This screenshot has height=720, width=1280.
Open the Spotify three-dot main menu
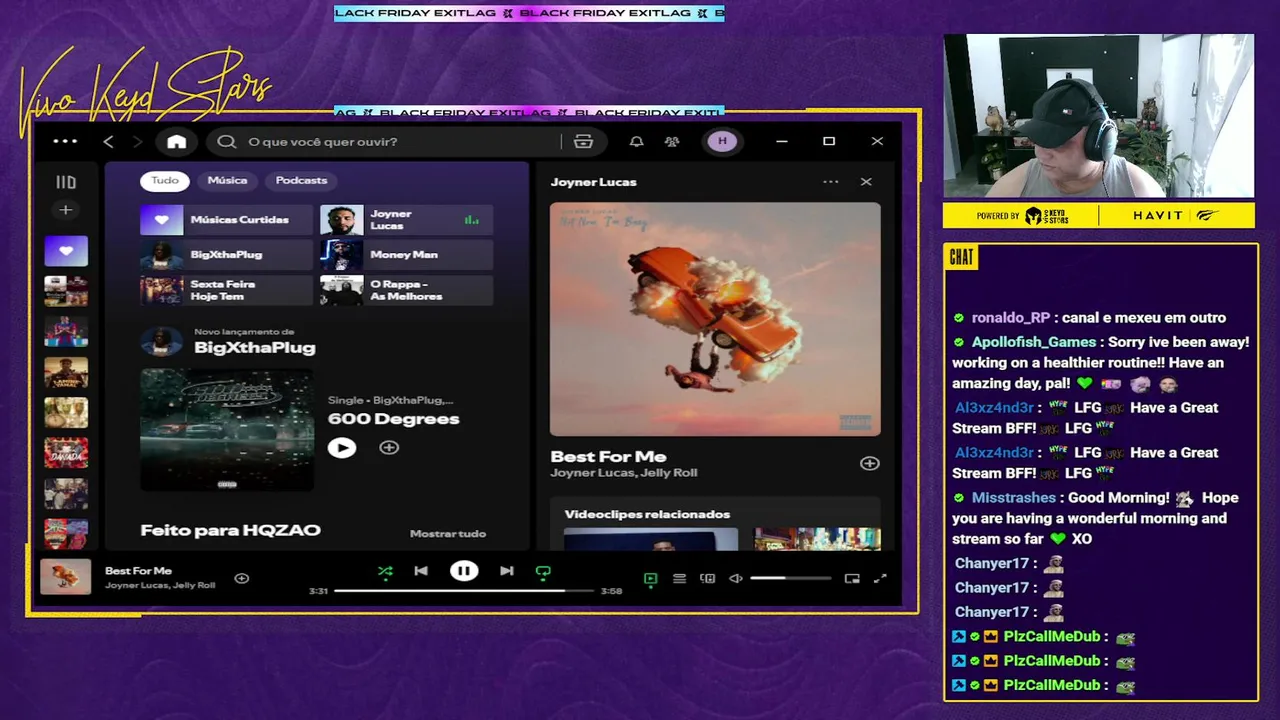point(65,141)
